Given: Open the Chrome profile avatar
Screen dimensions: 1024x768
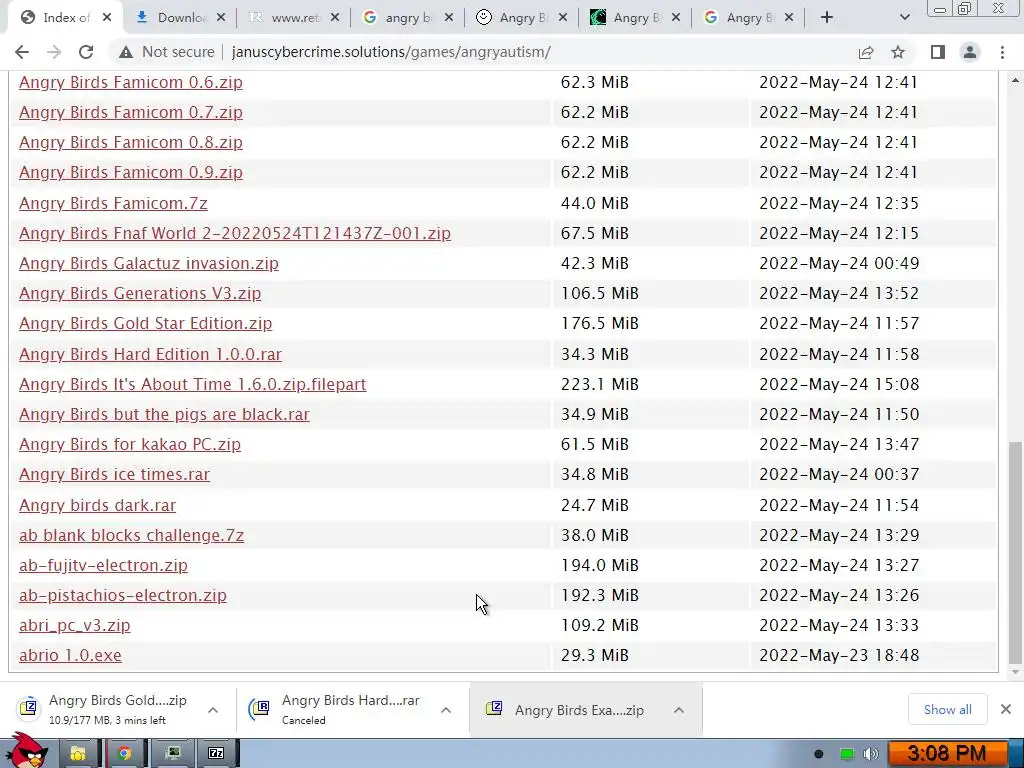Looking at the screenshot, I should 970,52.
